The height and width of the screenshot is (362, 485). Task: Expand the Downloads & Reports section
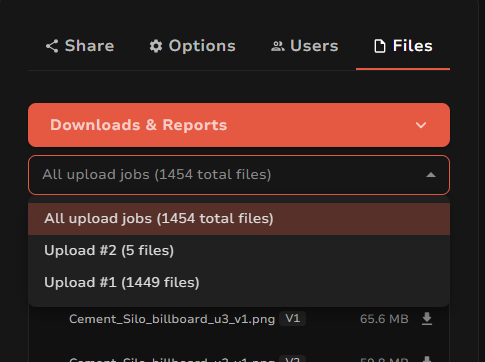[239, 125]
